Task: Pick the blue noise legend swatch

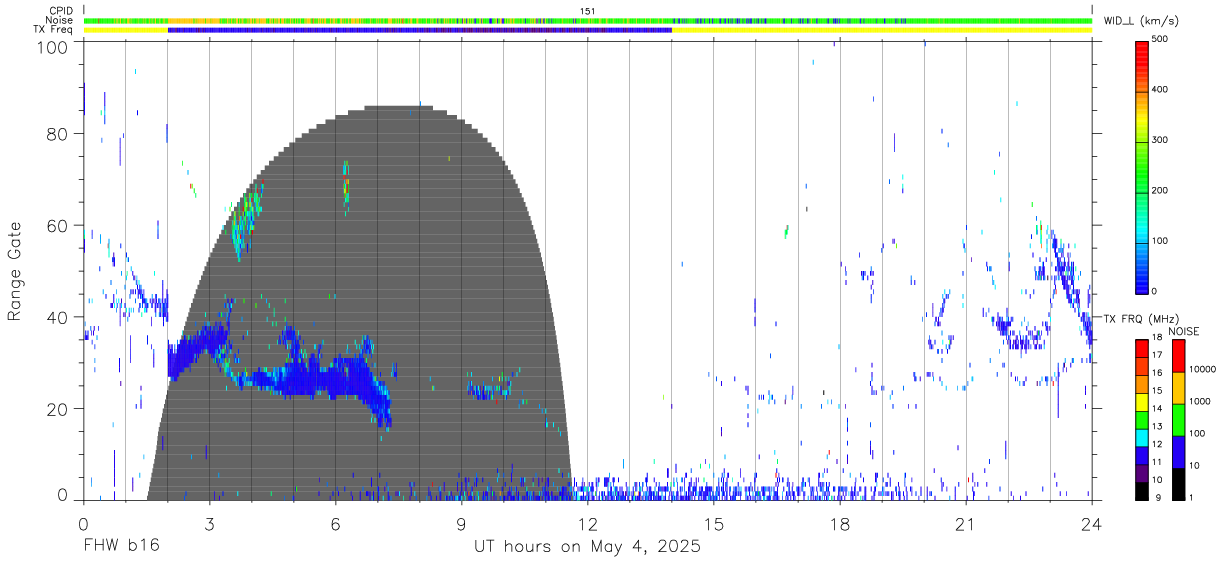Action: coord(1178,450)
